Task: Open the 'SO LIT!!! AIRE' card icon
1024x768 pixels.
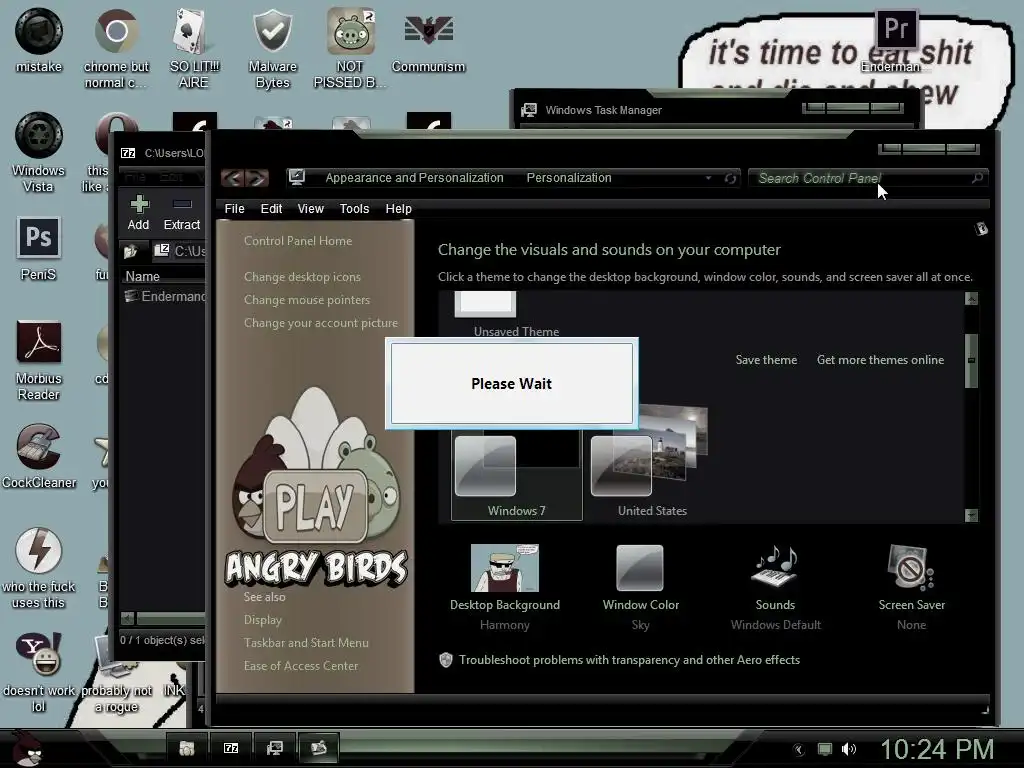Action: (194, 48)
